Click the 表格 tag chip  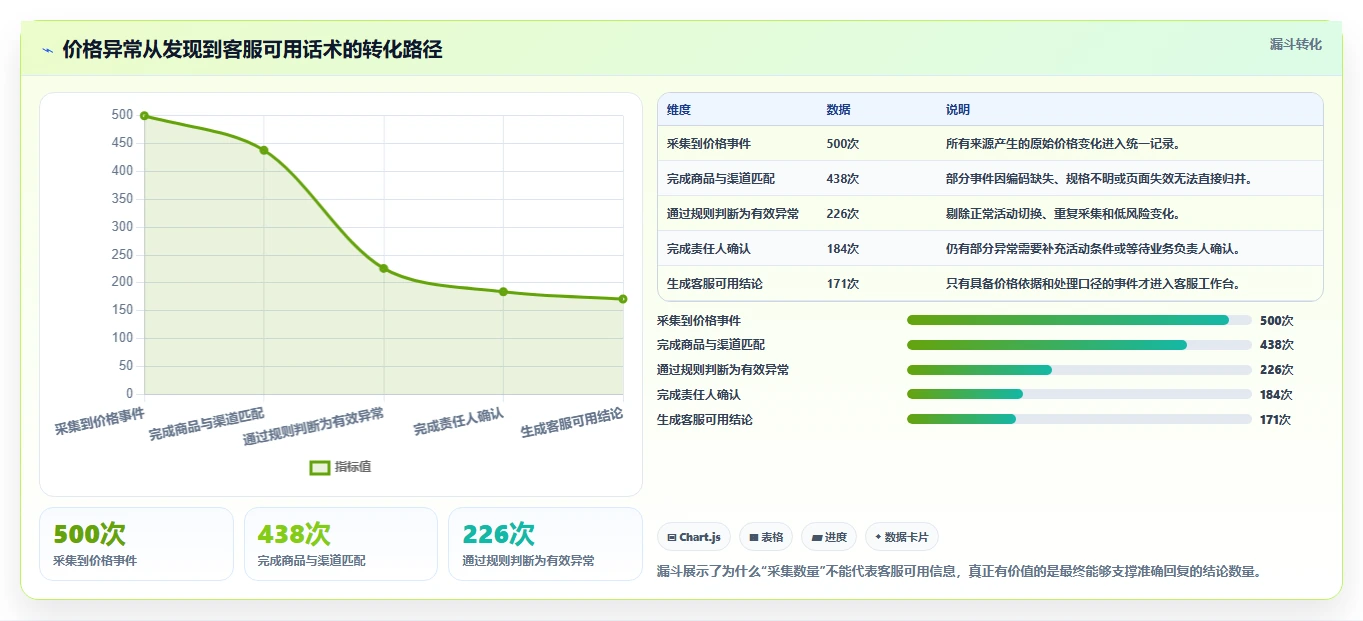point(766,537)
